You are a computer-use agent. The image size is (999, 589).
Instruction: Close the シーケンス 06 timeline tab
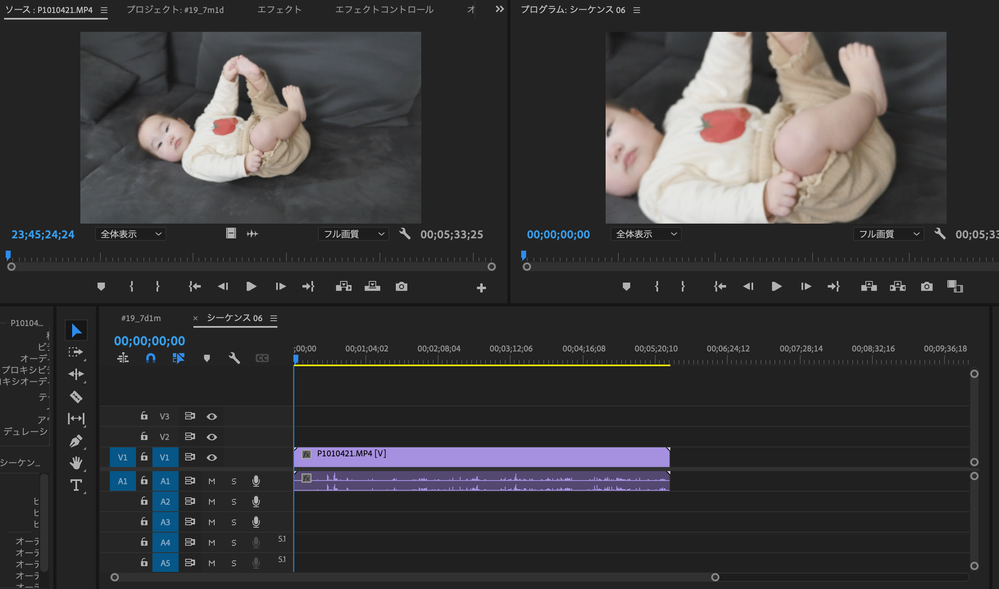[195, 318]
